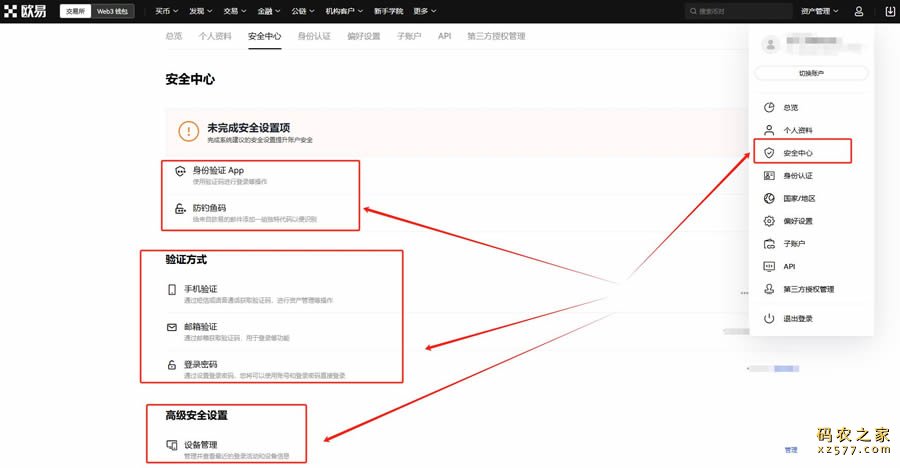Click the 防钓鱼码 lock icon
The image size is (900, 468).
[x=180, y=208]
